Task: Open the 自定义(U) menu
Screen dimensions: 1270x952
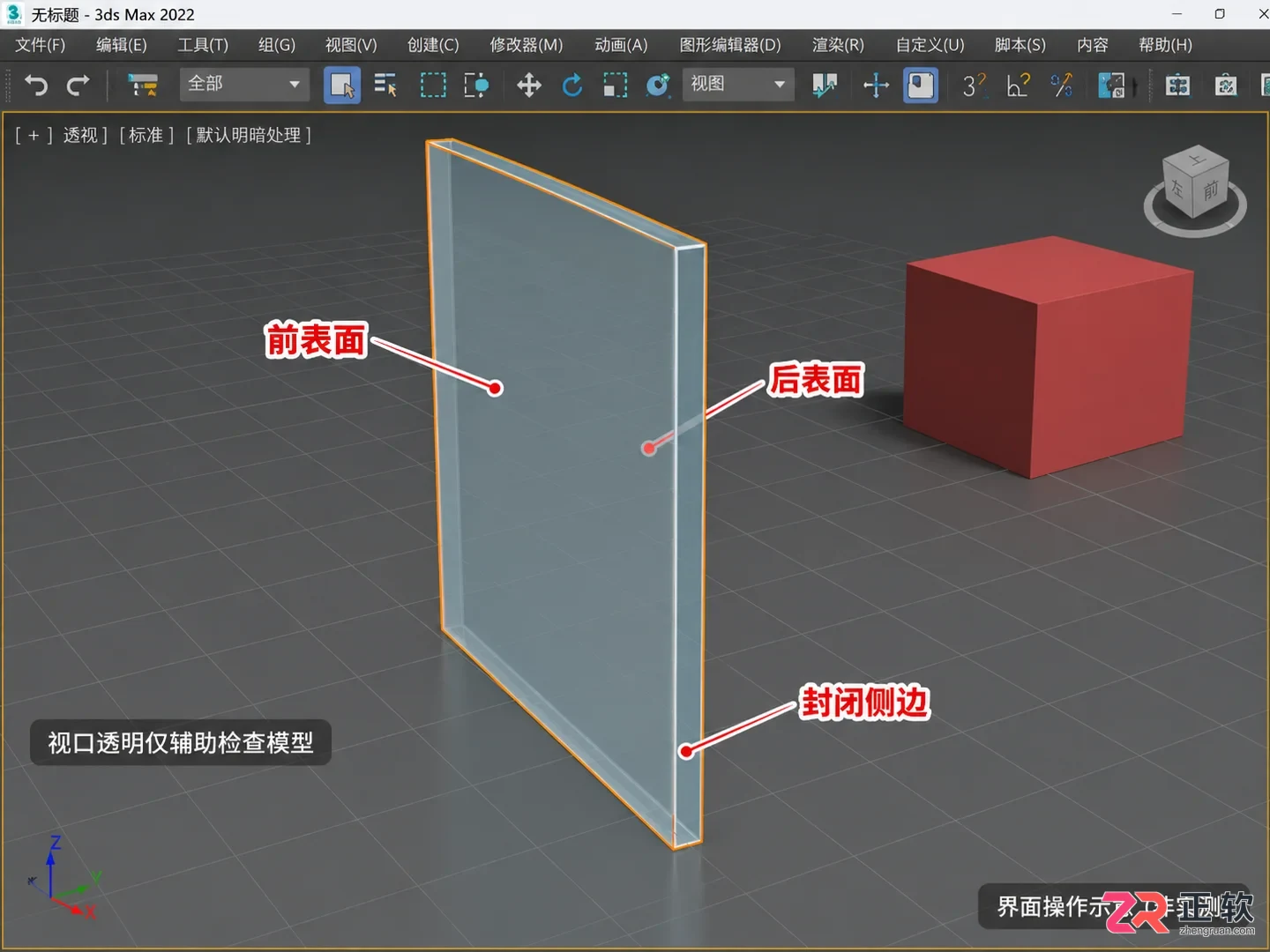Action: pos(930,45)
